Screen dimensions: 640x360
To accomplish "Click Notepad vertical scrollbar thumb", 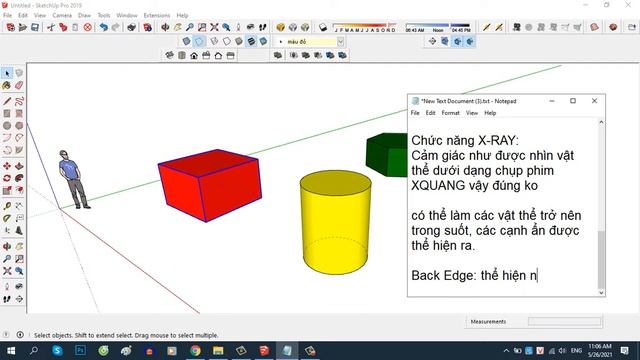I will tap(601, 260).
